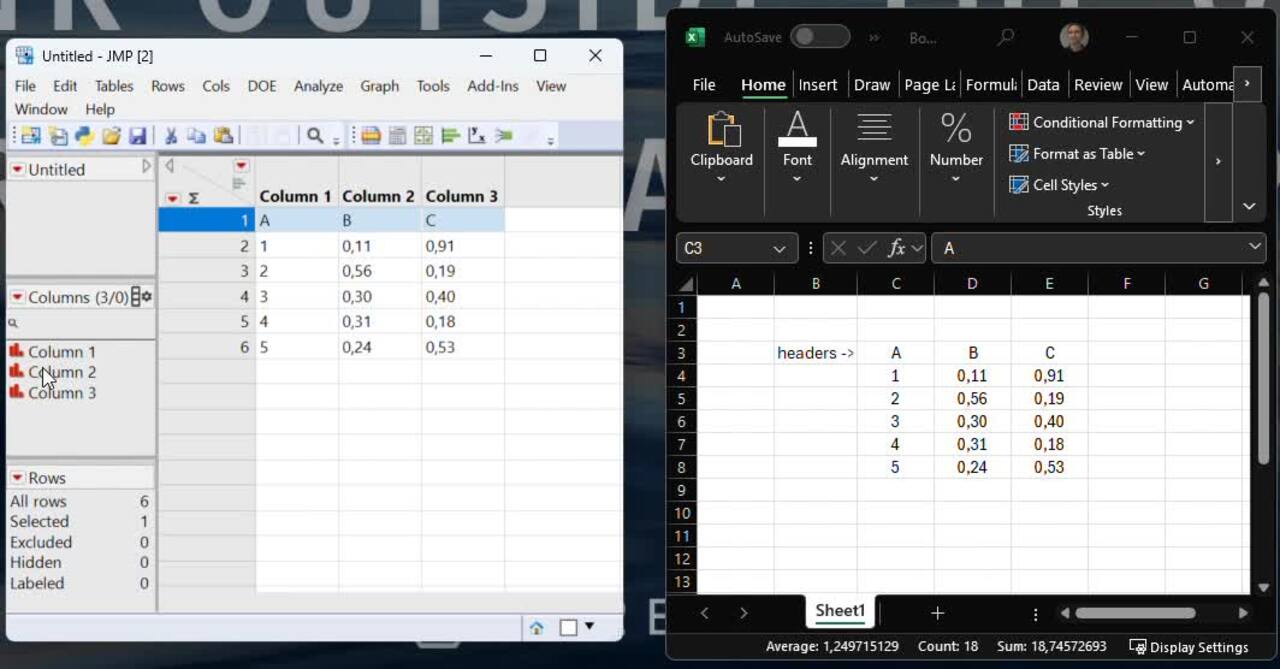Click the magnifier Search icon in JMP toolbar
This screenshot has height=669, width=1280.
pyautogui.click(x=315, y=136)
